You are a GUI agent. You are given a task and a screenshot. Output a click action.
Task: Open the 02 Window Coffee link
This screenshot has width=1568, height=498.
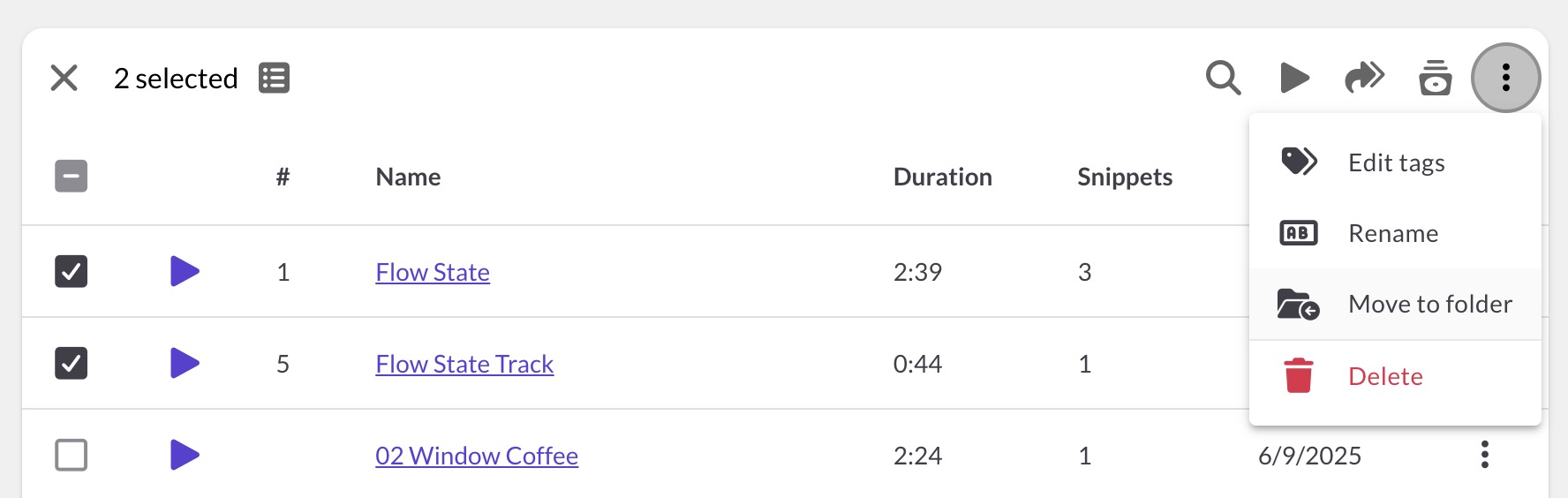pyautogui.click(x=477, y=456)
